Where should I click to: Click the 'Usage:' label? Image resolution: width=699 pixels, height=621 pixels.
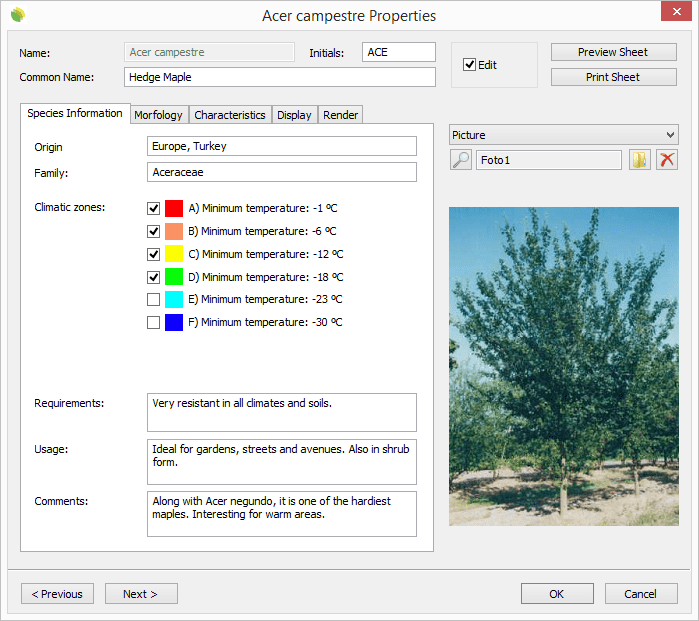[51, 449]
